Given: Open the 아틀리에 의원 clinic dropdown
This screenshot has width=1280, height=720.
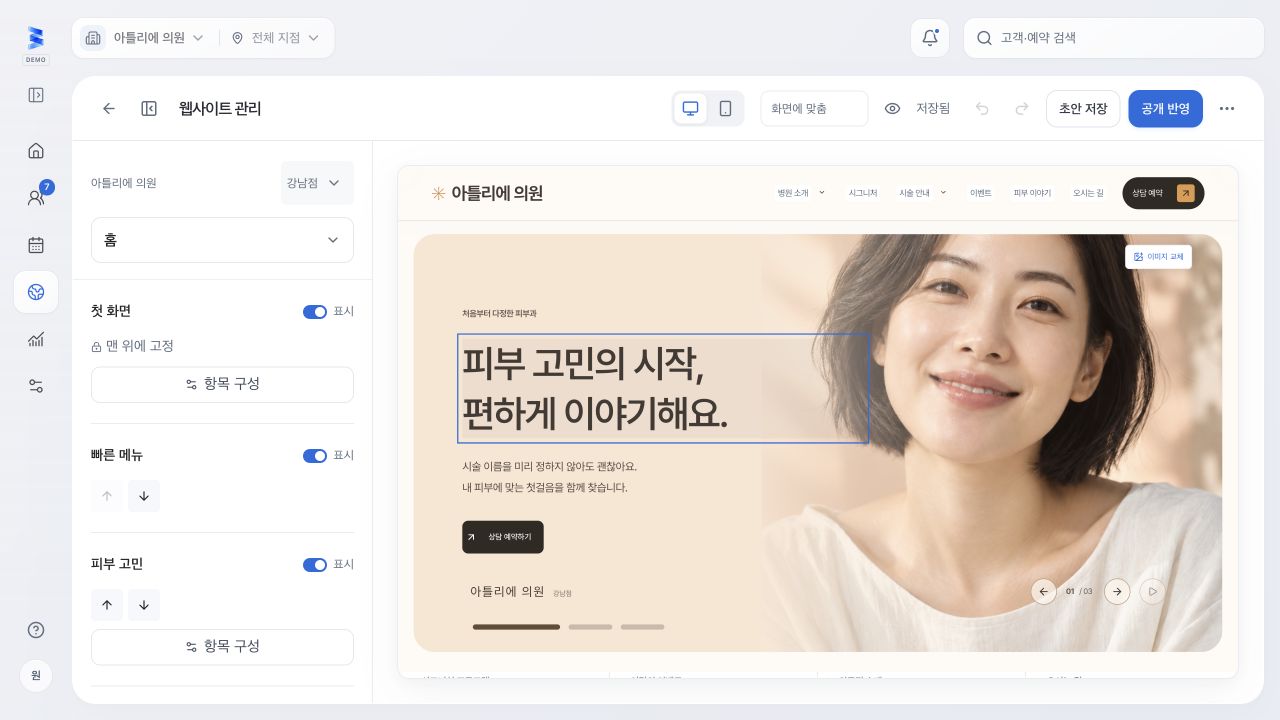Looking at the screenshot, I should tap(144, 38).
